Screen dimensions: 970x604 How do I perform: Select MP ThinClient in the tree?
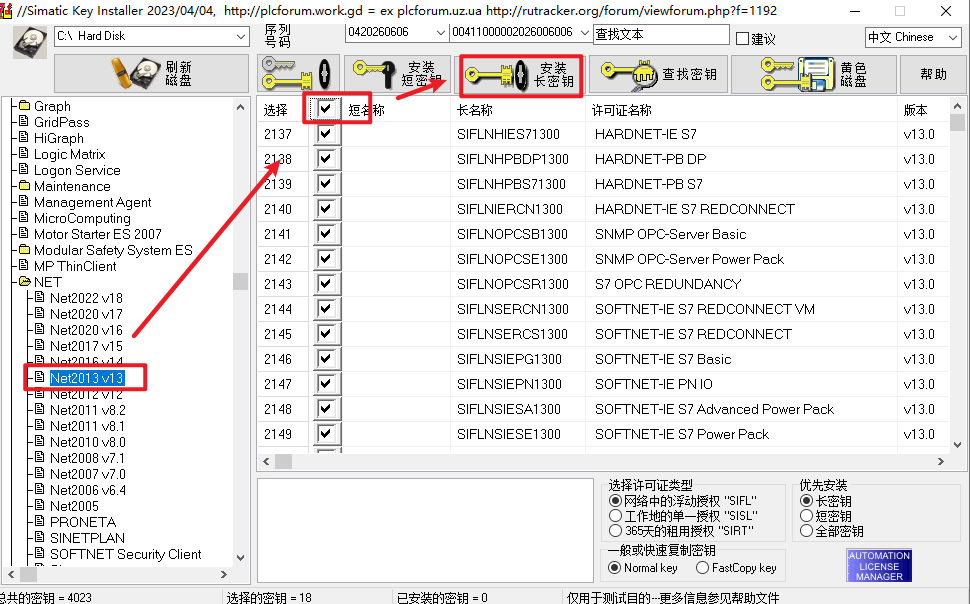[x=75, y=266]
